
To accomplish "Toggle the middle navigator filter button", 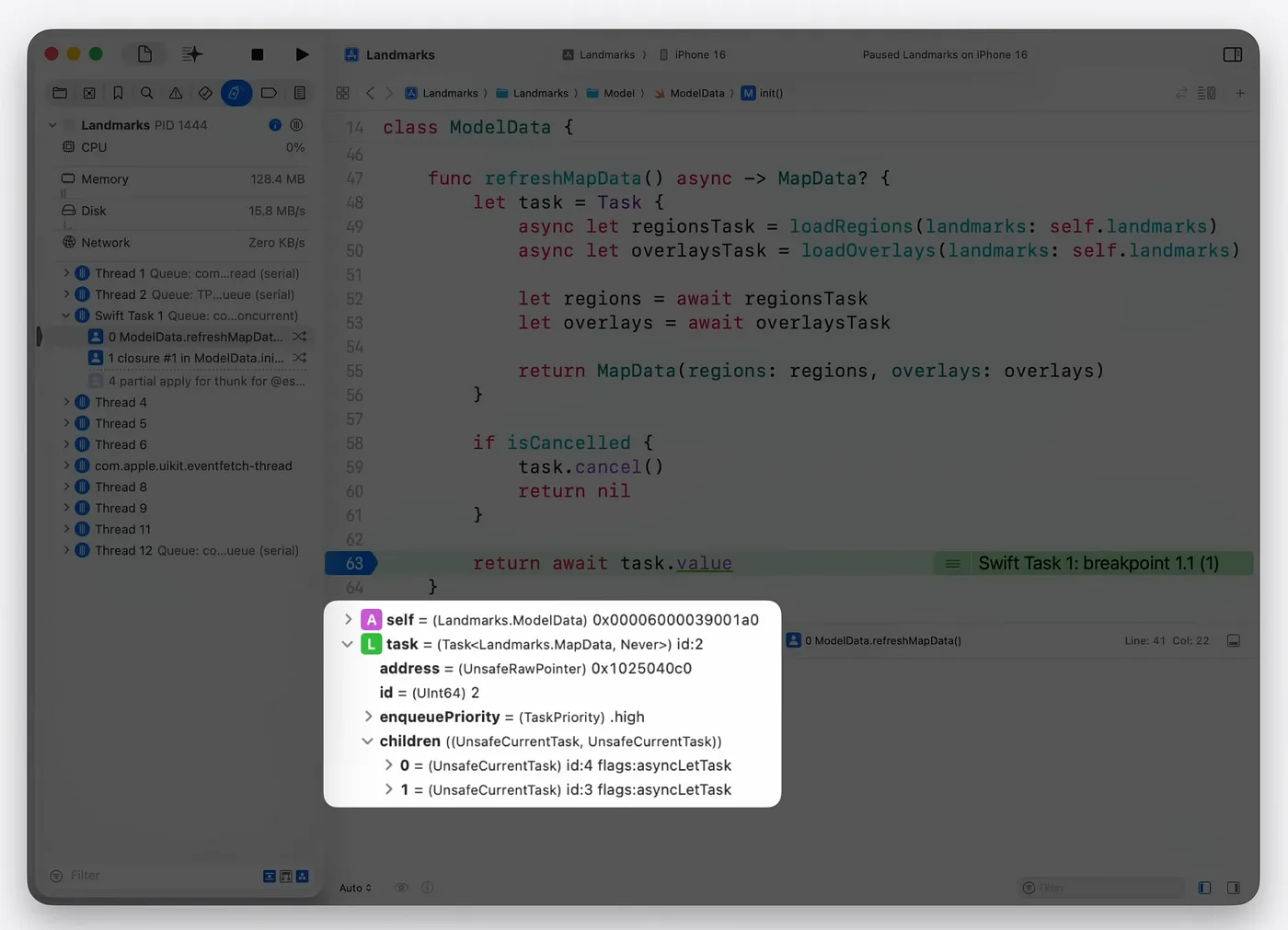I will tap(286, 876).
